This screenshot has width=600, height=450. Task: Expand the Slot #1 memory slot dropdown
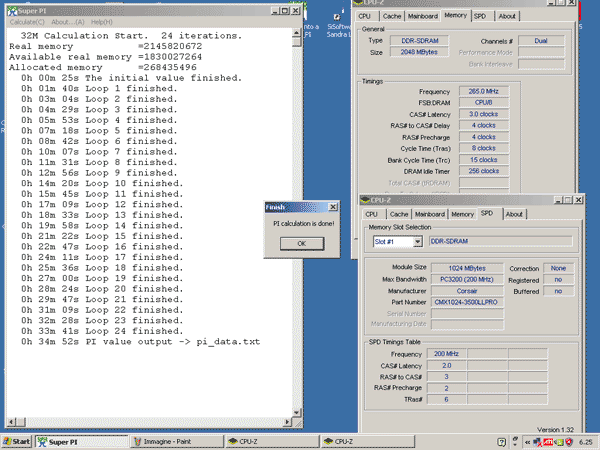click(418, 241)
